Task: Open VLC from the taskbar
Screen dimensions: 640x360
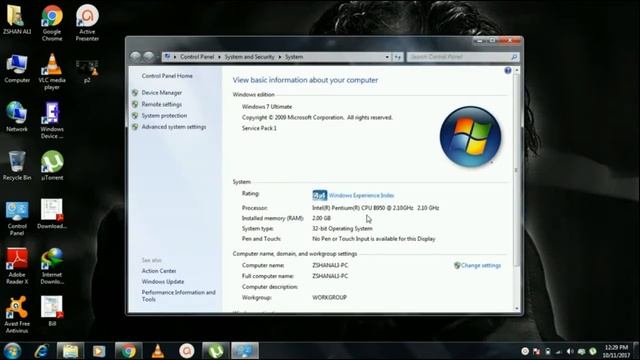Action: (158, 351)
